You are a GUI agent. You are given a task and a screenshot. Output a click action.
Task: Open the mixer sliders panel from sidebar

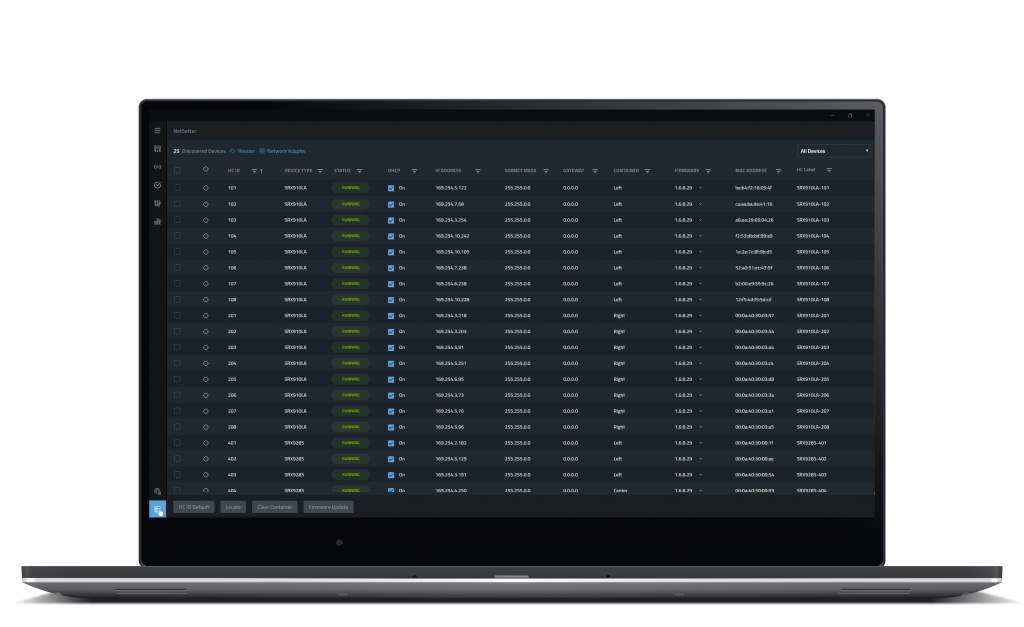tap(157, 204)
